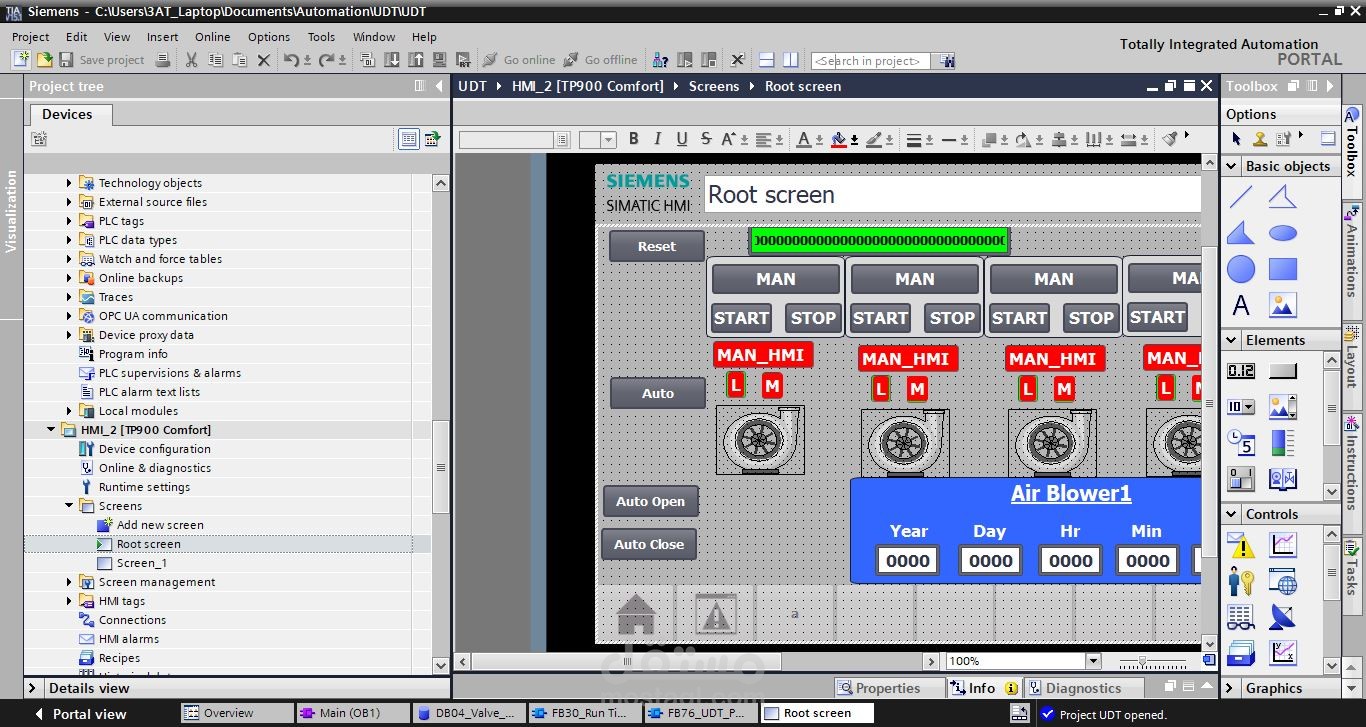
Task: Expand the Details view panel
Action: click(x=33, y=688)
